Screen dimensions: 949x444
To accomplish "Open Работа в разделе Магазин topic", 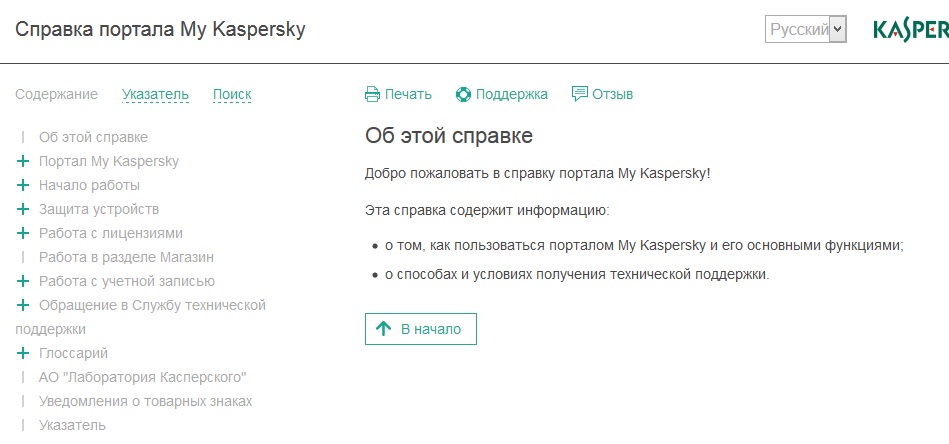I will point(126,257).
